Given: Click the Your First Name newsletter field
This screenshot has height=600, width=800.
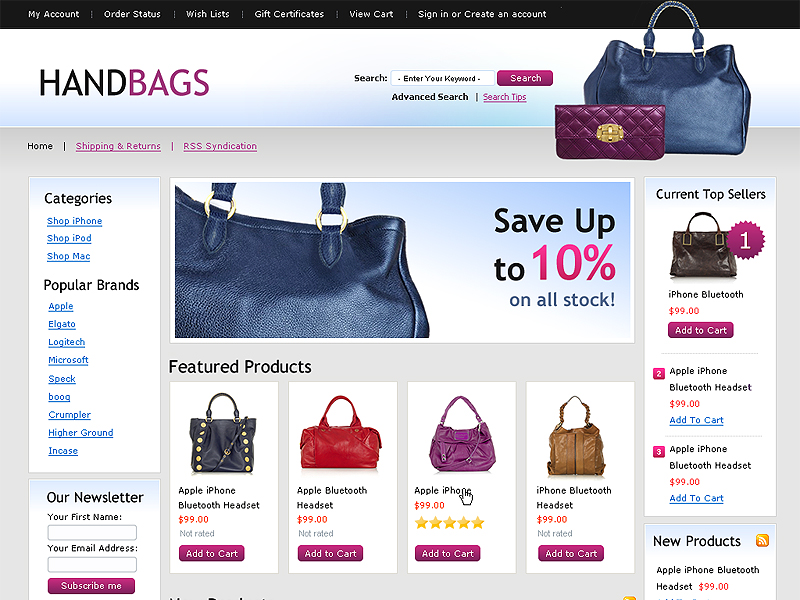Looking at the screenshot, I should (x=92, y=532).
